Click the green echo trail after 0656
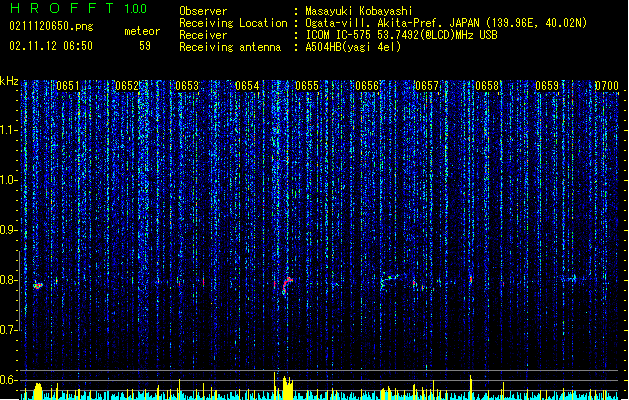The width and height of the screenshot is (629, 400). (x=390, y=278)
